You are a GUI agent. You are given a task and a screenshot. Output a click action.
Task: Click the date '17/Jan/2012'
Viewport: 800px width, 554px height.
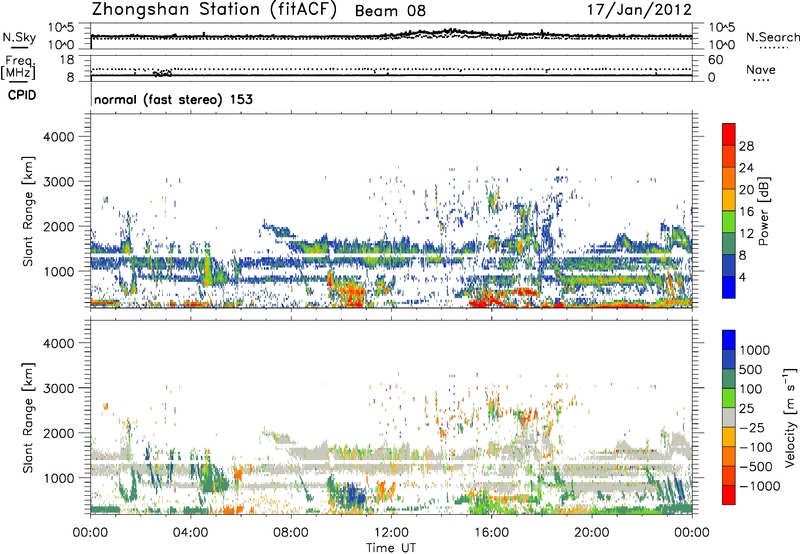(x=639, y=10)
